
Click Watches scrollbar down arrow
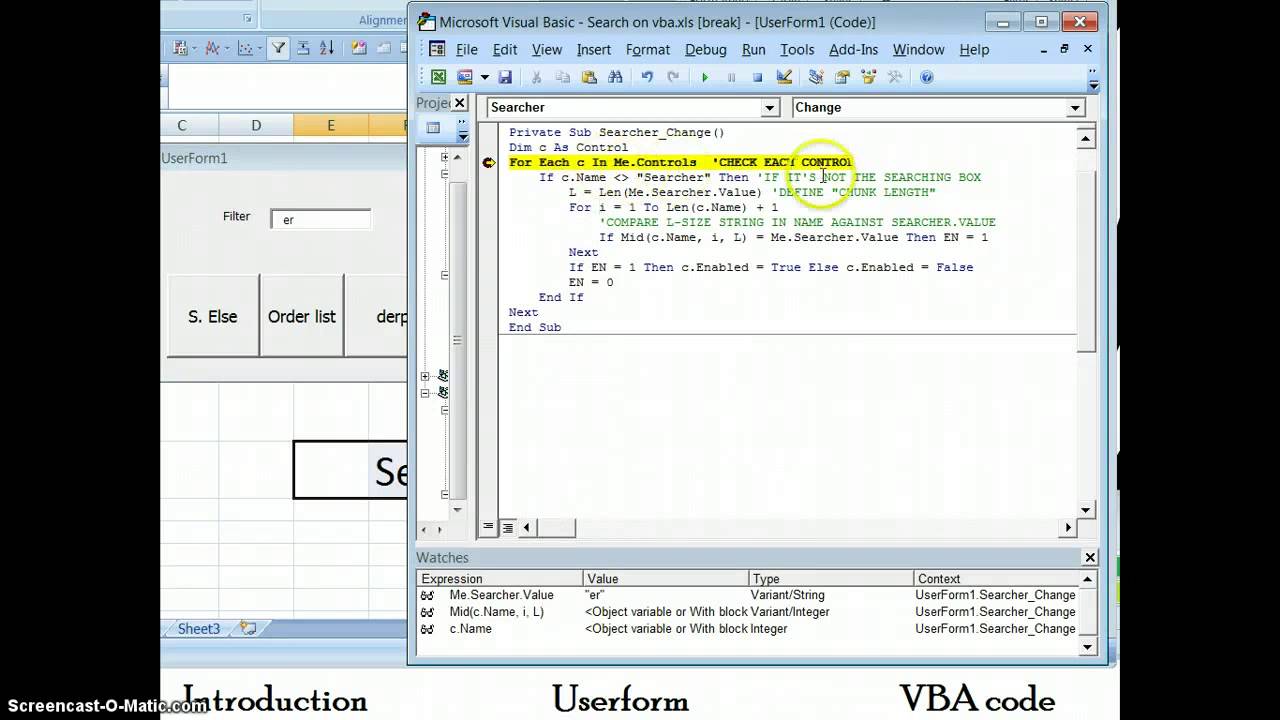point(1089,646)
